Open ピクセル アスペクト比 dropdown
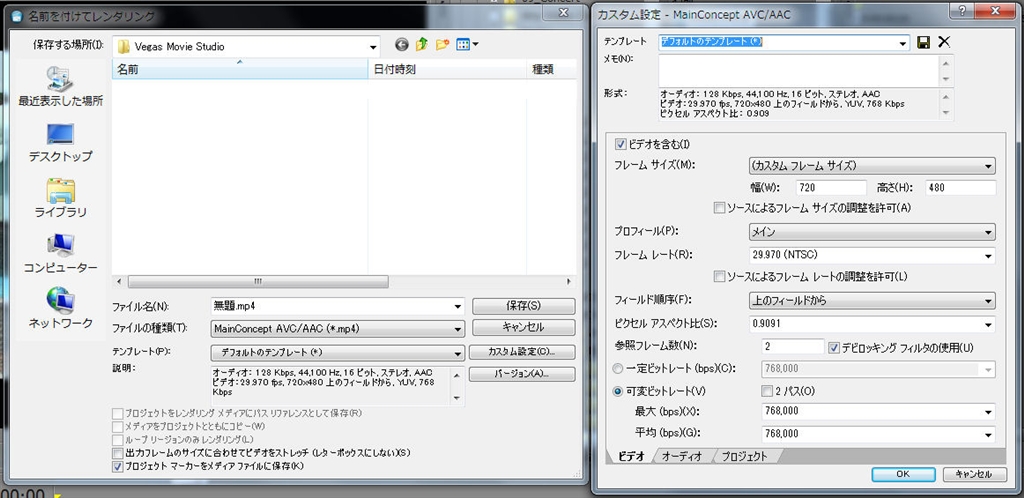The image size is (1024, 498). (988, 324)
